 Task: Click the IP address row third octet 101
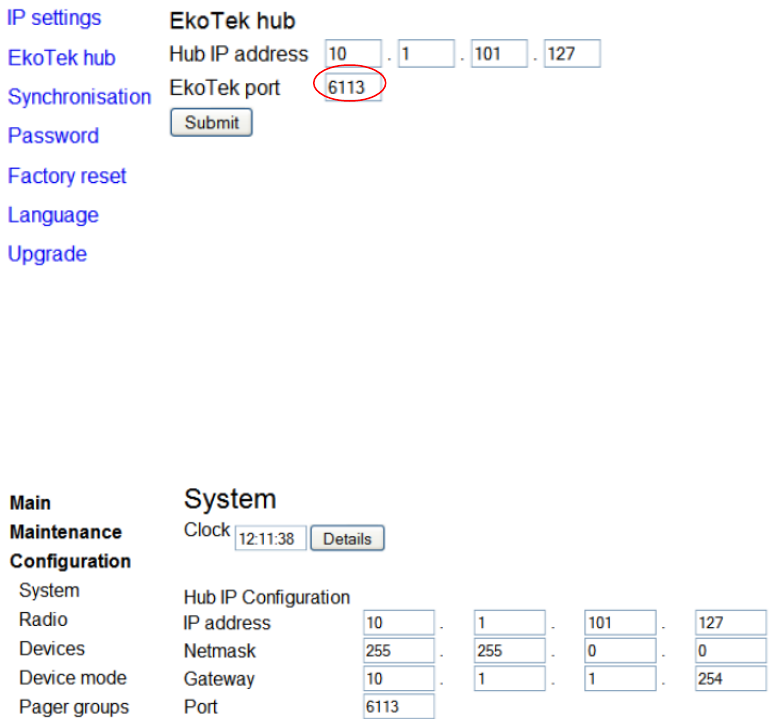pyautogui.click(x=620, y=623)
